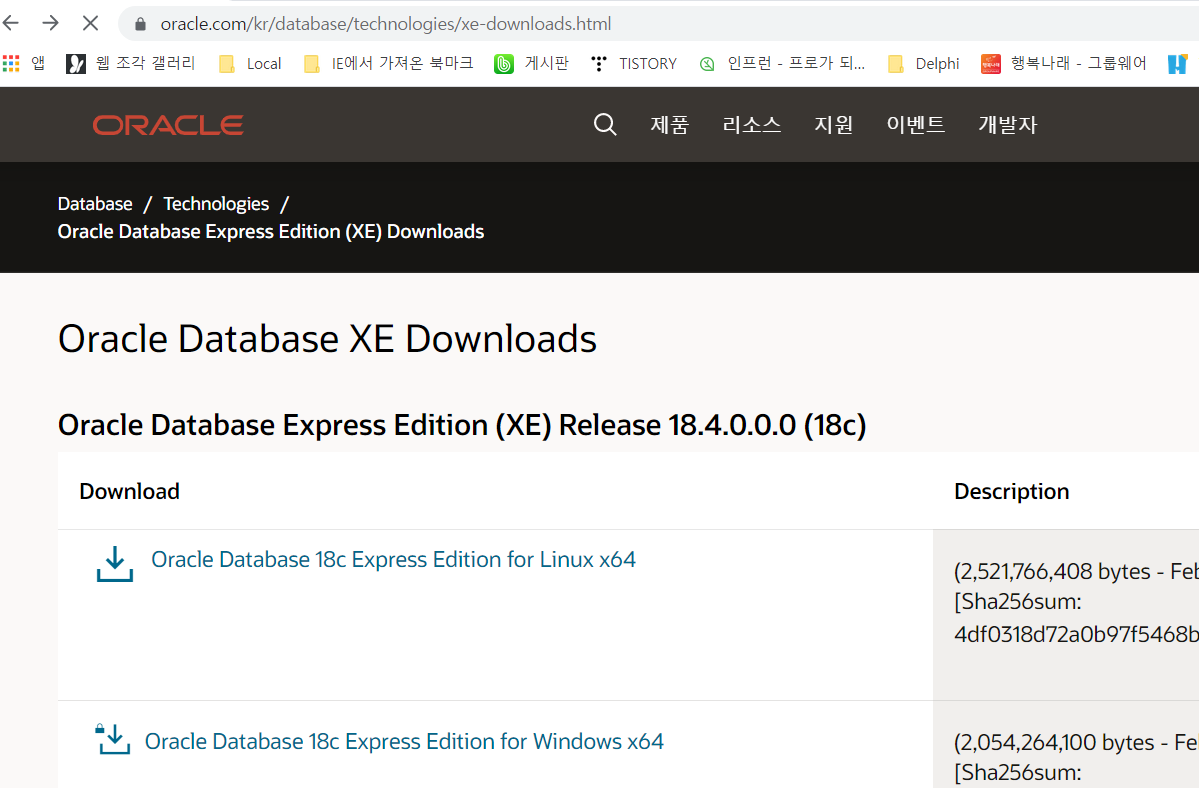Open the TISTORY bookmark
Viewport: 1199px width, 788px height.
coord(634,64)
